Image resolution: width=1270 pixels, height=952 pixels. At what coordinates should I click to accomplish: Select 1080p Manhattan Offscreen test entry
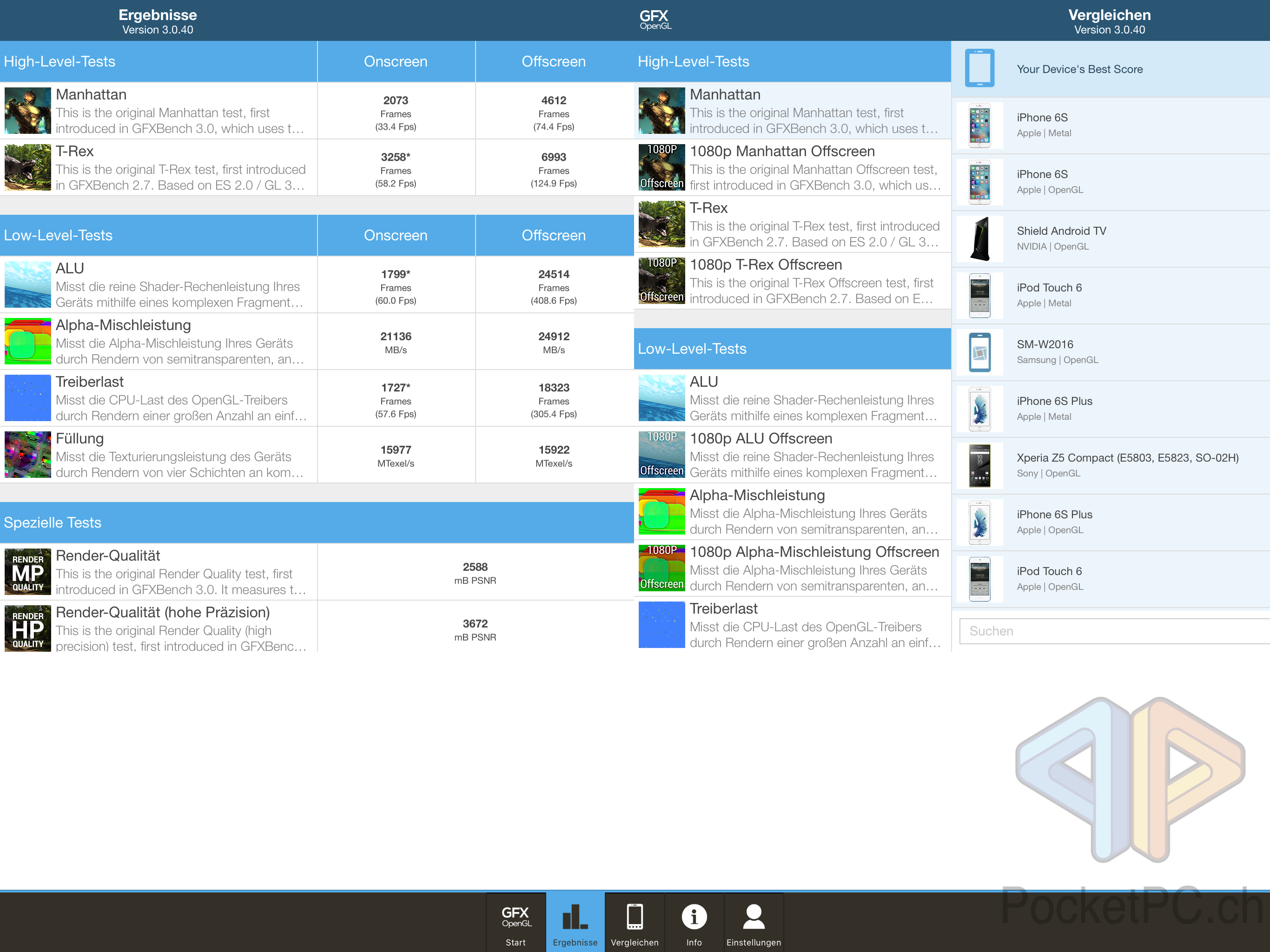pyautogui.click(x=792, y=167)
